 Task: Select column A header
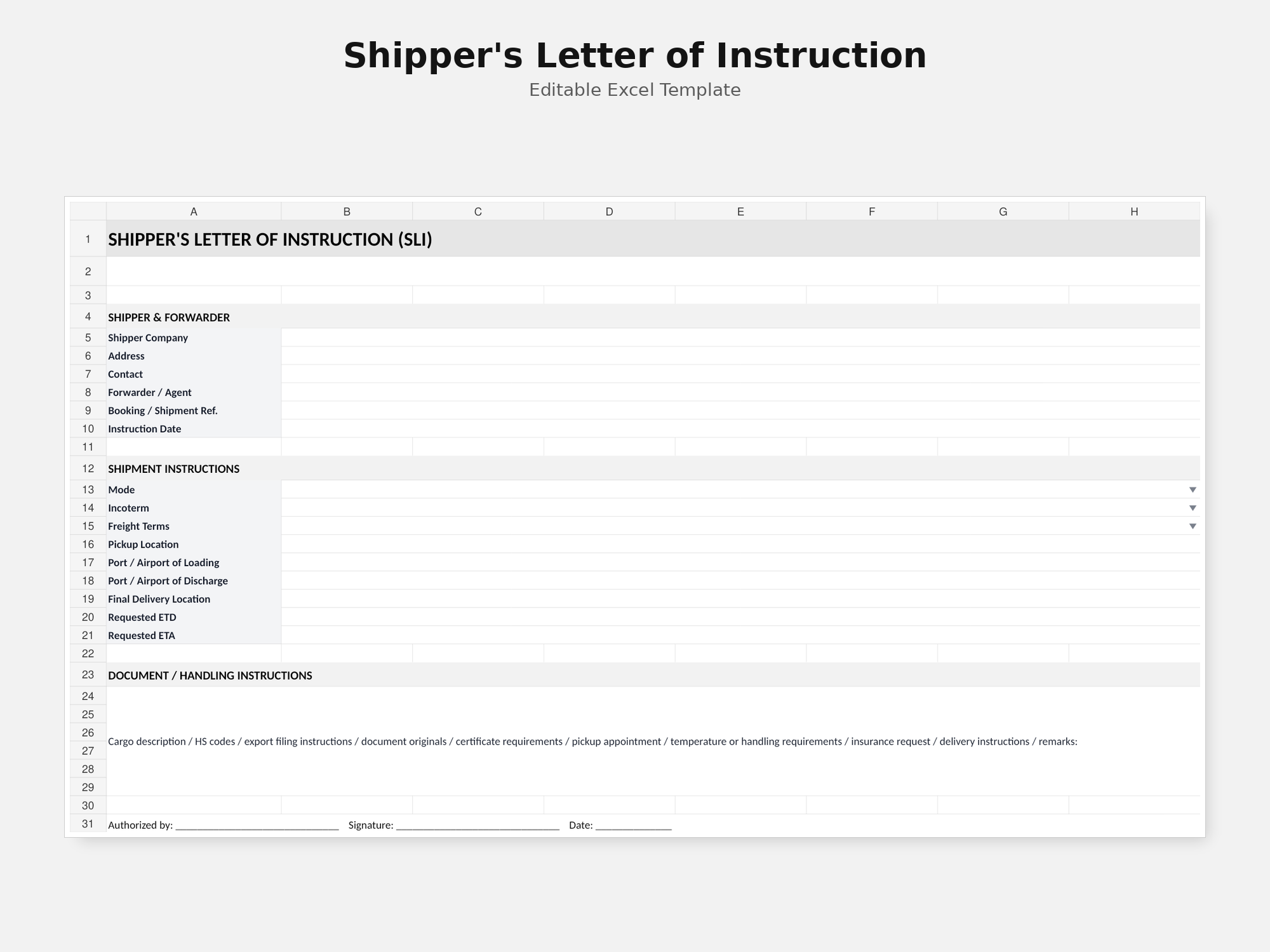click(x=194, y=211)
